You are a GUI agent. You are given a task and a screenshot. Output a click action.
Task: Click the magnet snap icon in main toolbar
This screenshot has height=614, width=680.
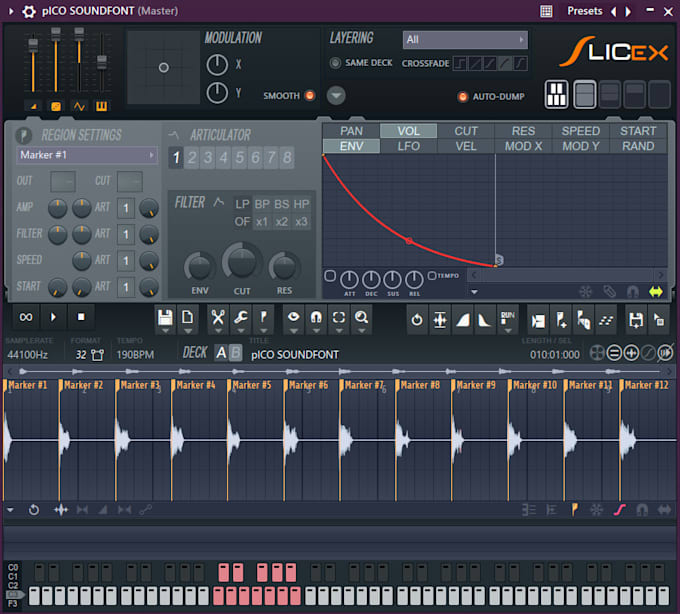[316, 317]
